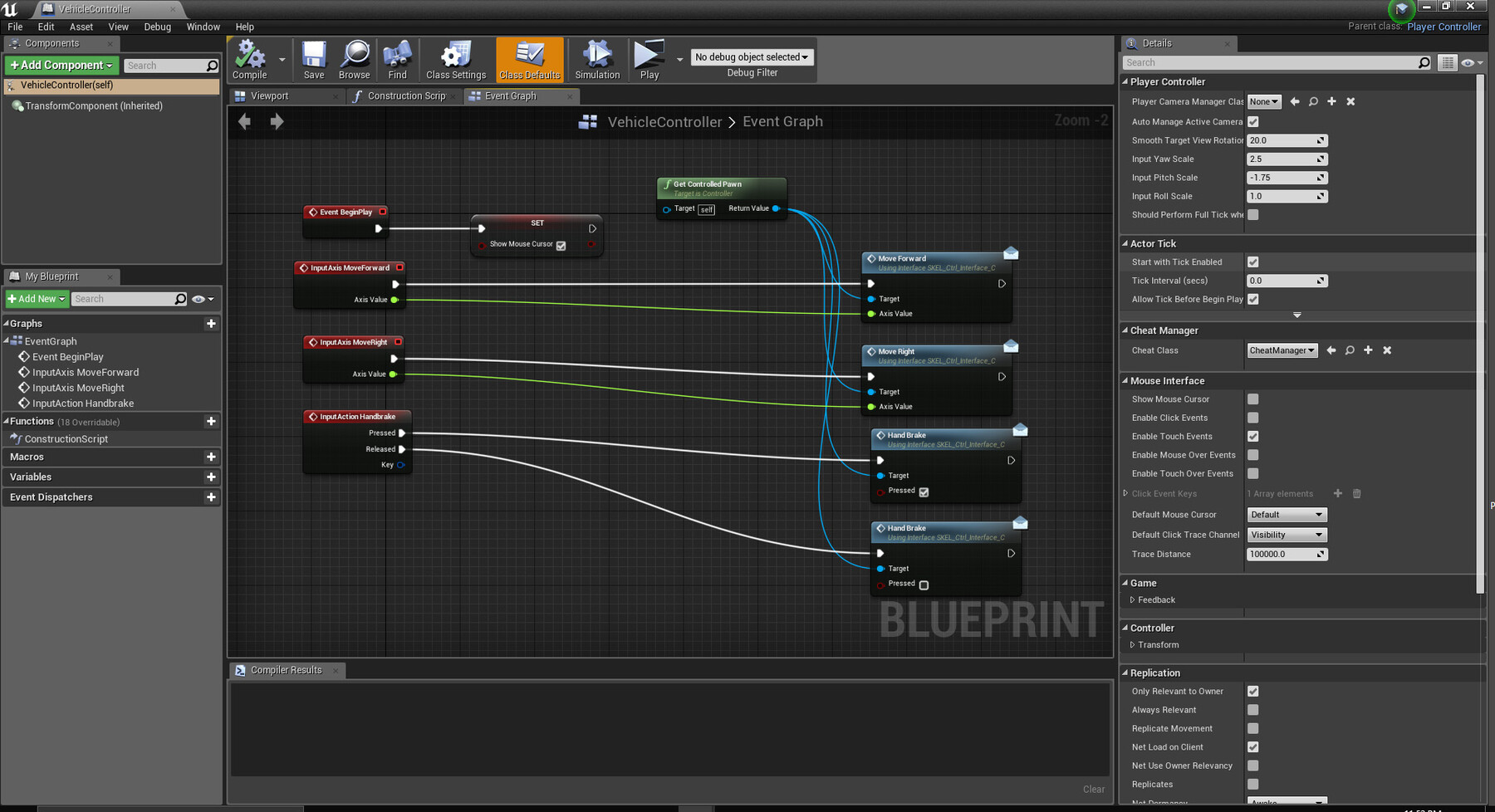Open the Debug menu
This screenshot has height=812, width=1495.
click(x=157, y=27)
